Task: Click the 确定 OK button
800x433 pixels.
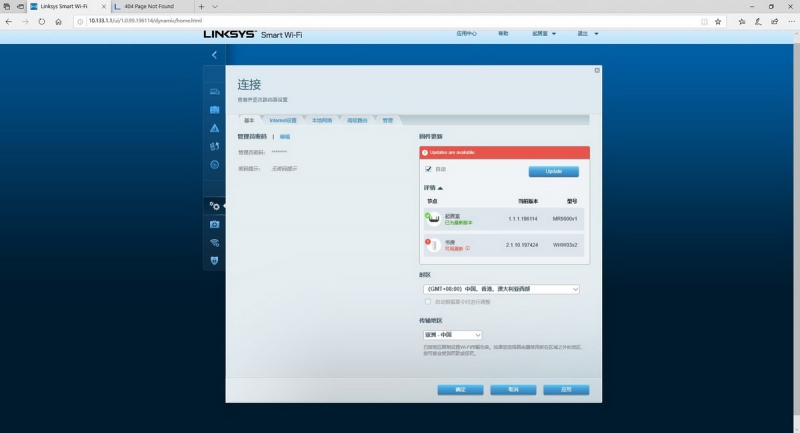Action: (x=460, y=390)
